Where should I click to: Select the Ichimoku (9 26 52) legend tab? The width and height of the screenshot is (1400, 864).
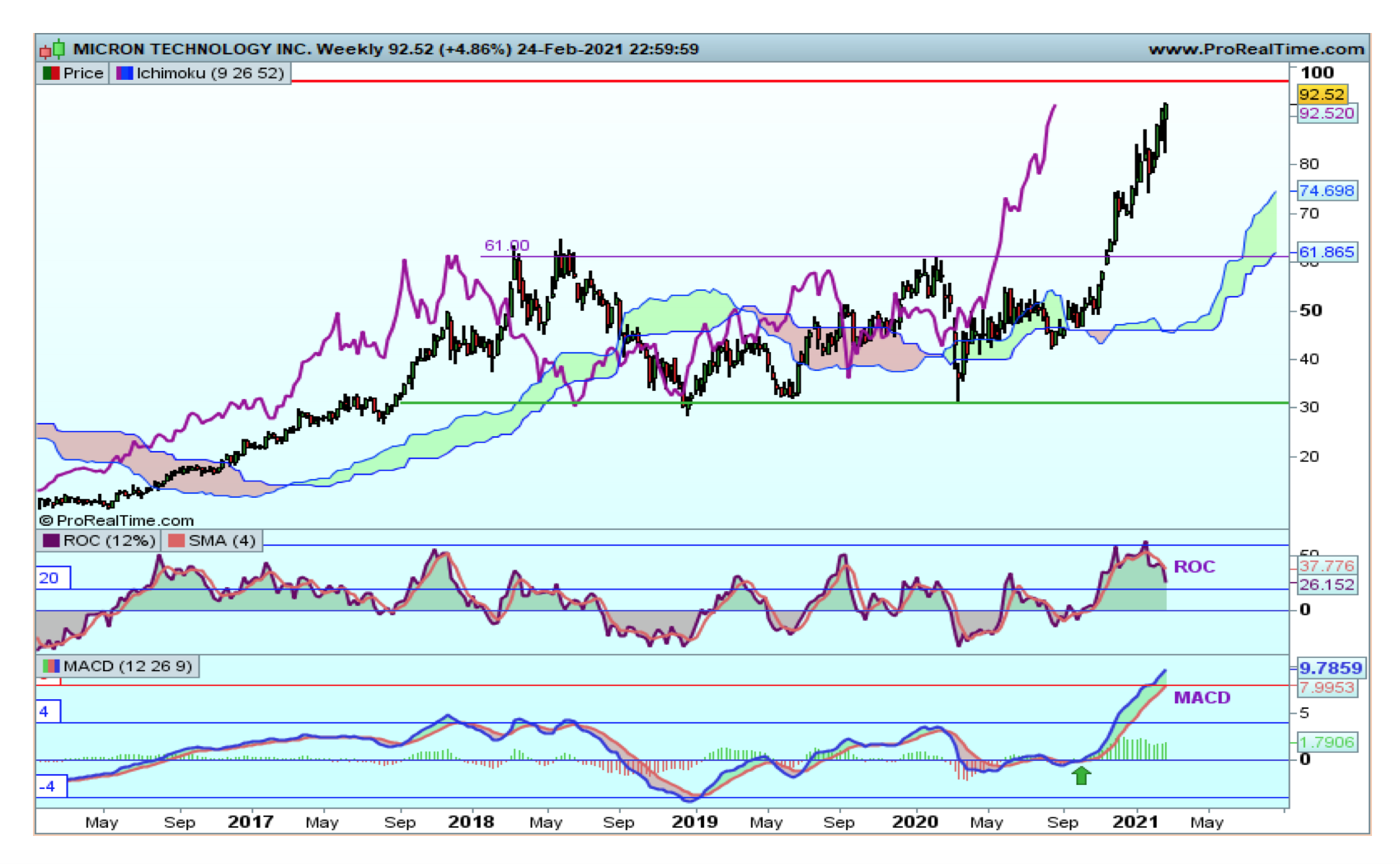(200, 73)
